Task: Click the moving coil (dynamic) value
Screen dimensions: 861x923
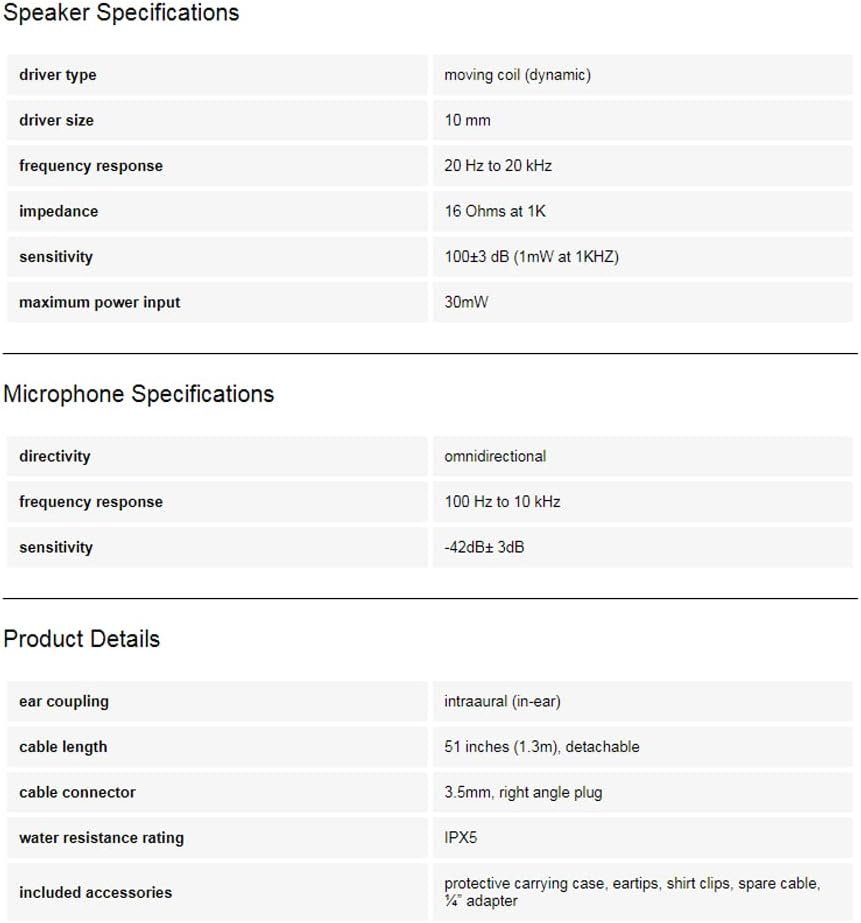Action: tap(517, 75)
